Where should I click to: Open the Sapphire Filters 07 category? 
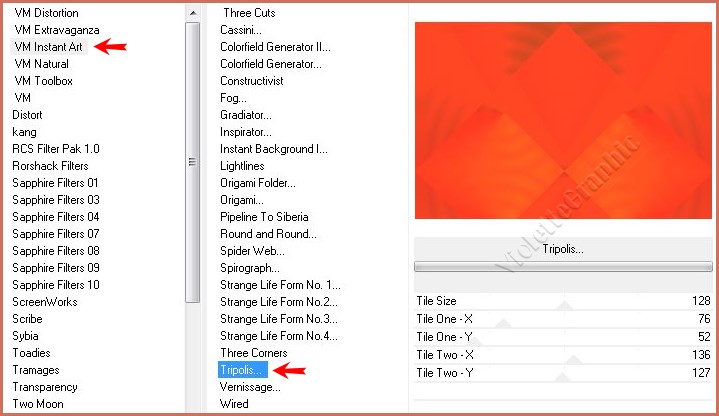tap(55, 234)
